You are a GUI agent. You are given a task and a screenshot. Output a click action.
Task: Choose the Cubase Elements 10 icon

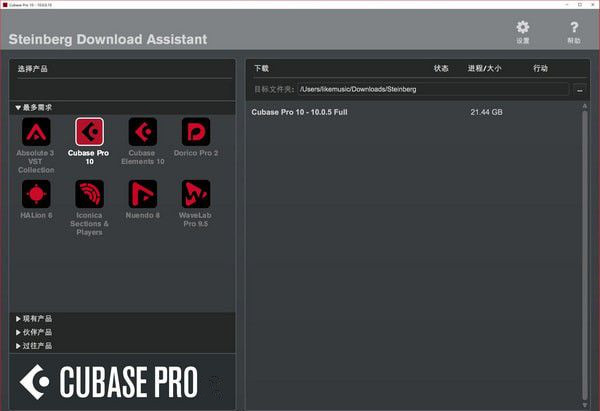click(x=142, y=132)
